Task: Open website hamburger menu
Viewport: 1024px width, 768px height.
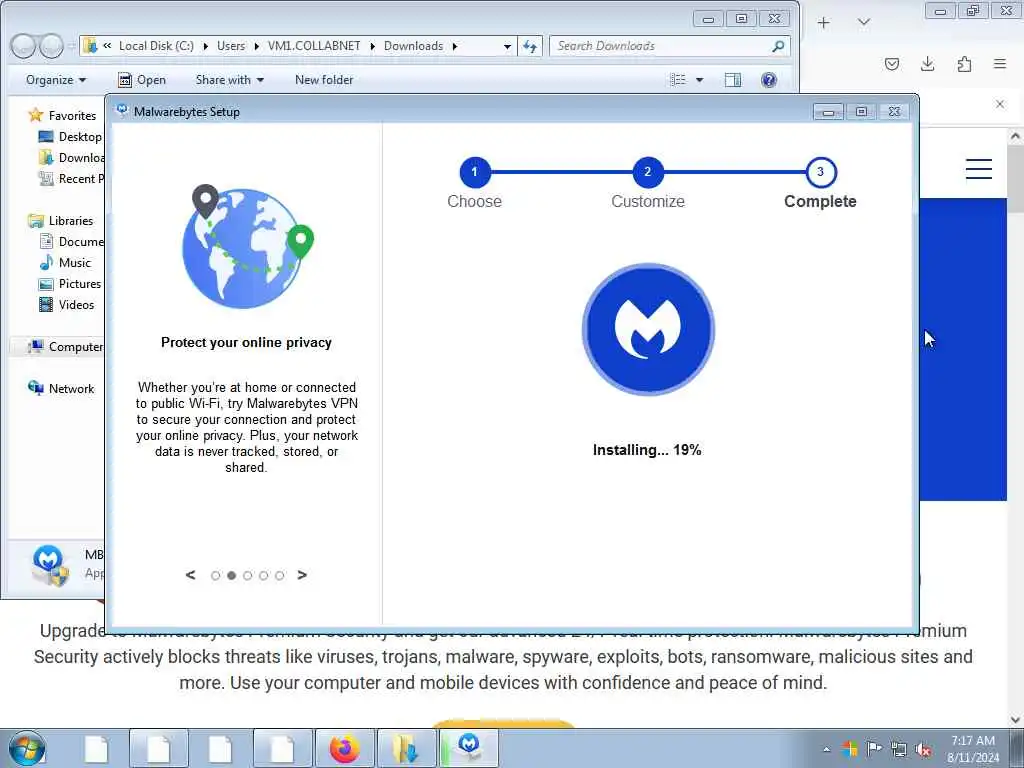Action: click(979, 169)
